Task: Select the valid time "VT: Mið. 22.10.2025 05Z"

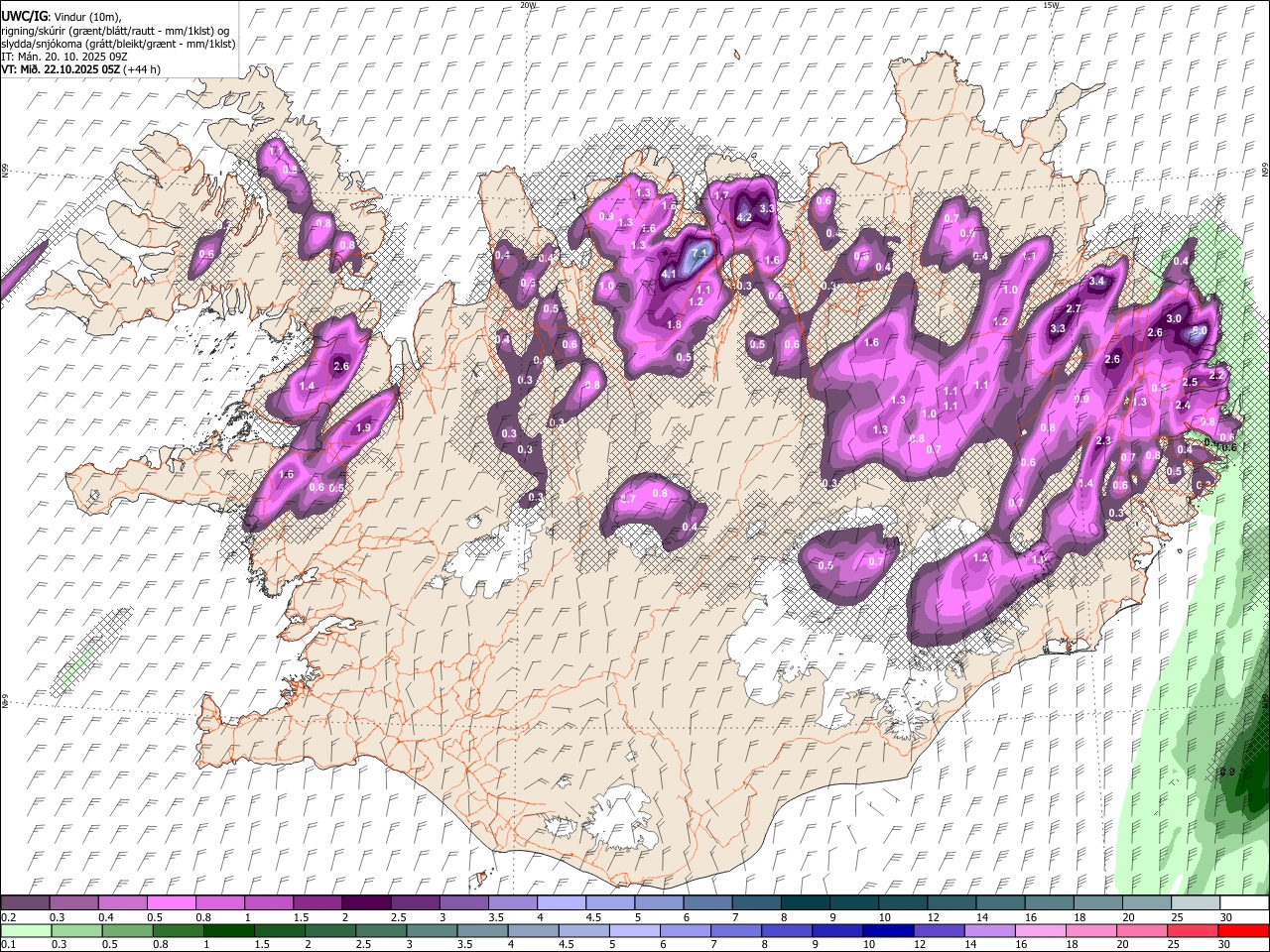Action: [61, 69]
